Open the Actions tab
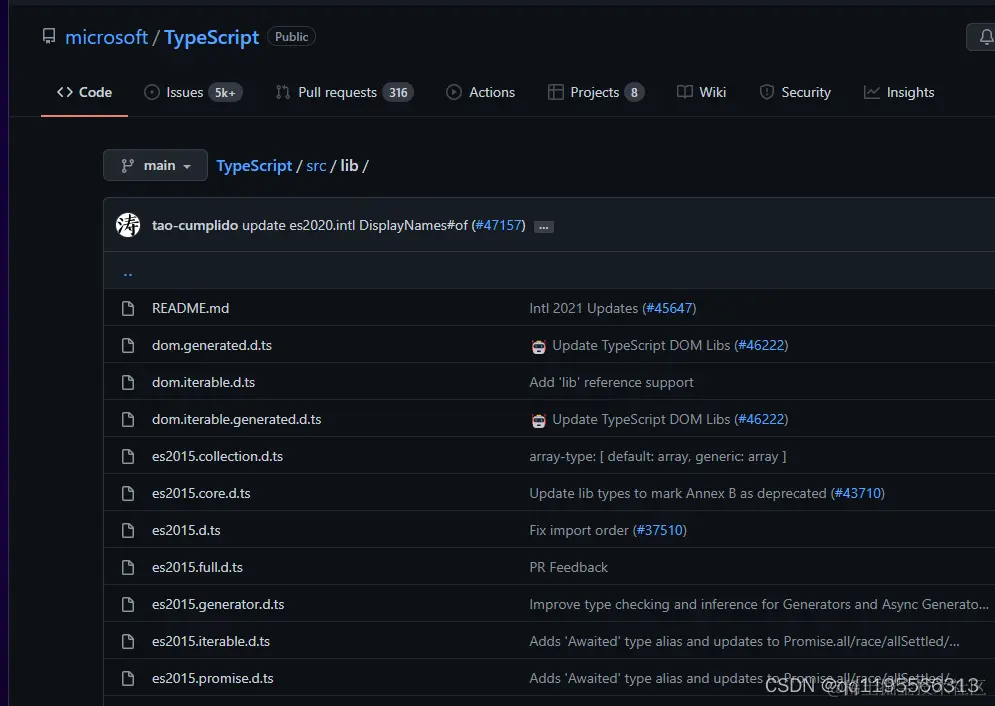Screen dimensions: 995x706 [480, 92]
